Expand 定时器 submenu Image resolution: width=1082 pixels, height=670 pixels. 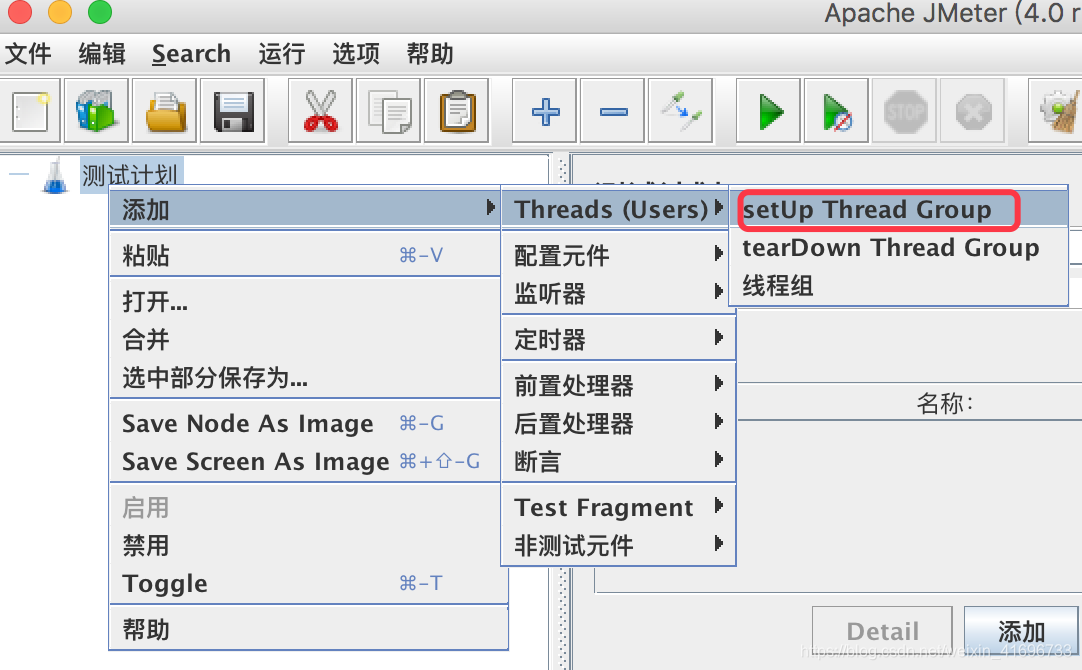point(618,339)
